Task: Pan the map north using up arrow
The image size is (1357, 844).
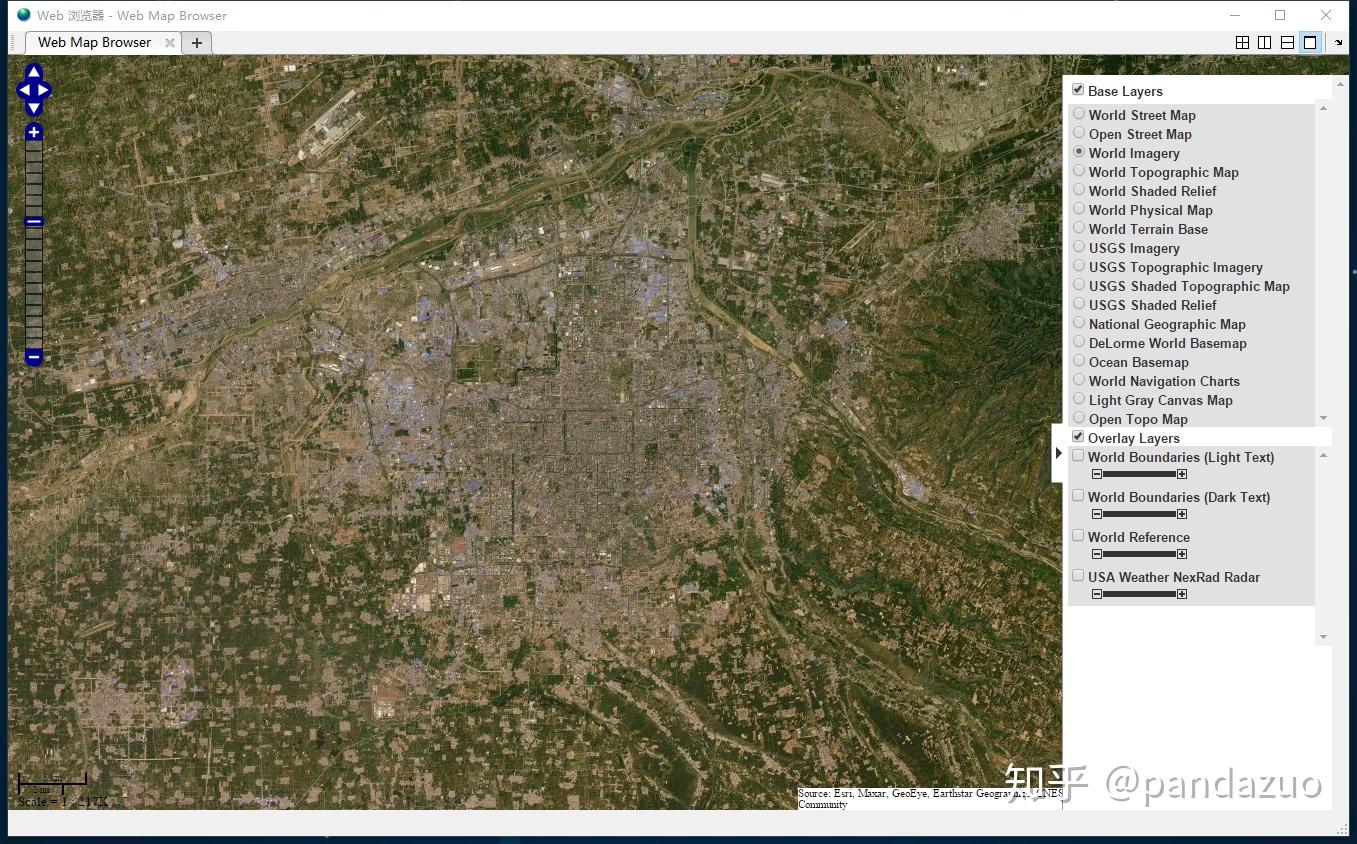Action: point(33,71)
